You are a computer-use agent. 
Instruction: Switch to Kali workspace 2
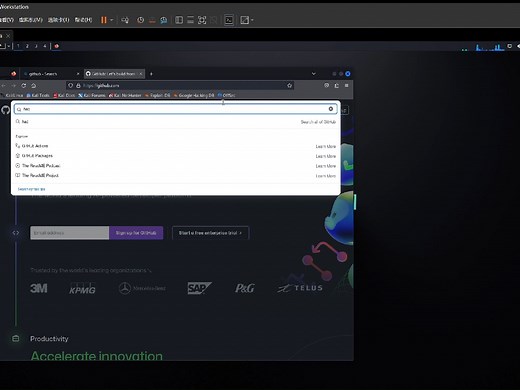tap(27, 46)
